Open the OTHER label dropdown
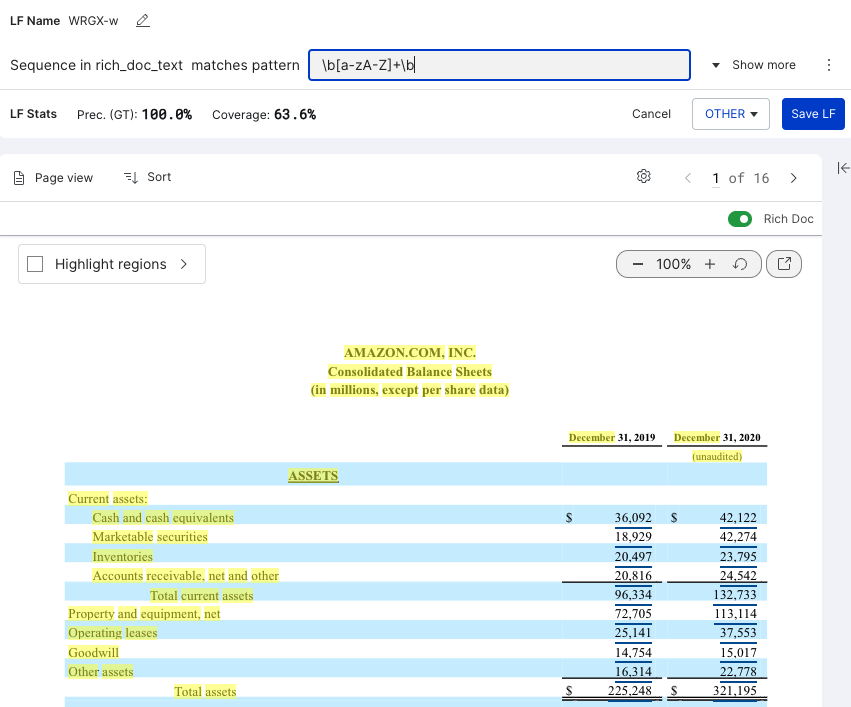Viewport: 851px width, 707px height. [731, 114]
